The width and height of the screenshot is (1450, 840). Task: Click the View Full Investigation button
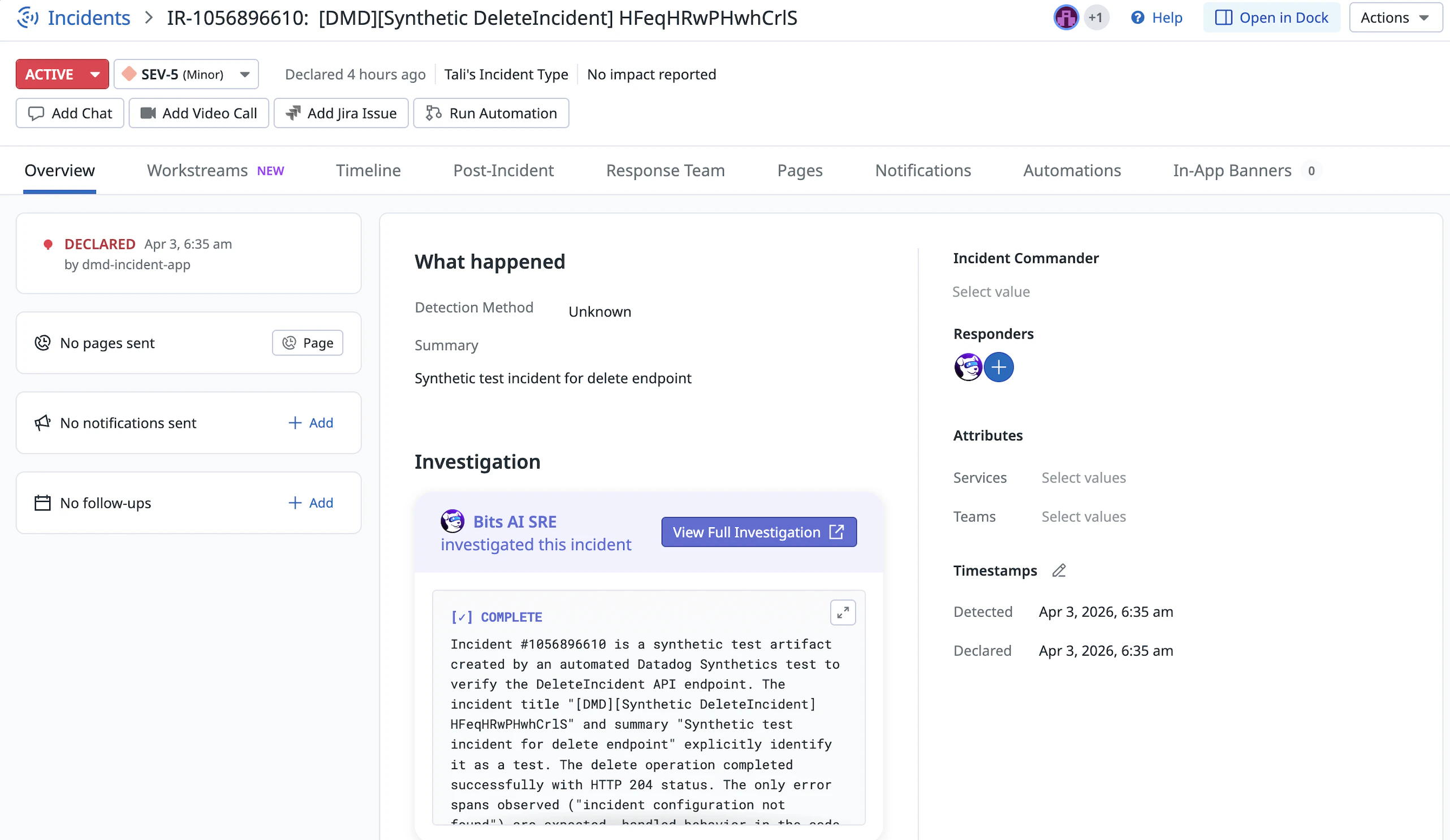pos(758,532)
